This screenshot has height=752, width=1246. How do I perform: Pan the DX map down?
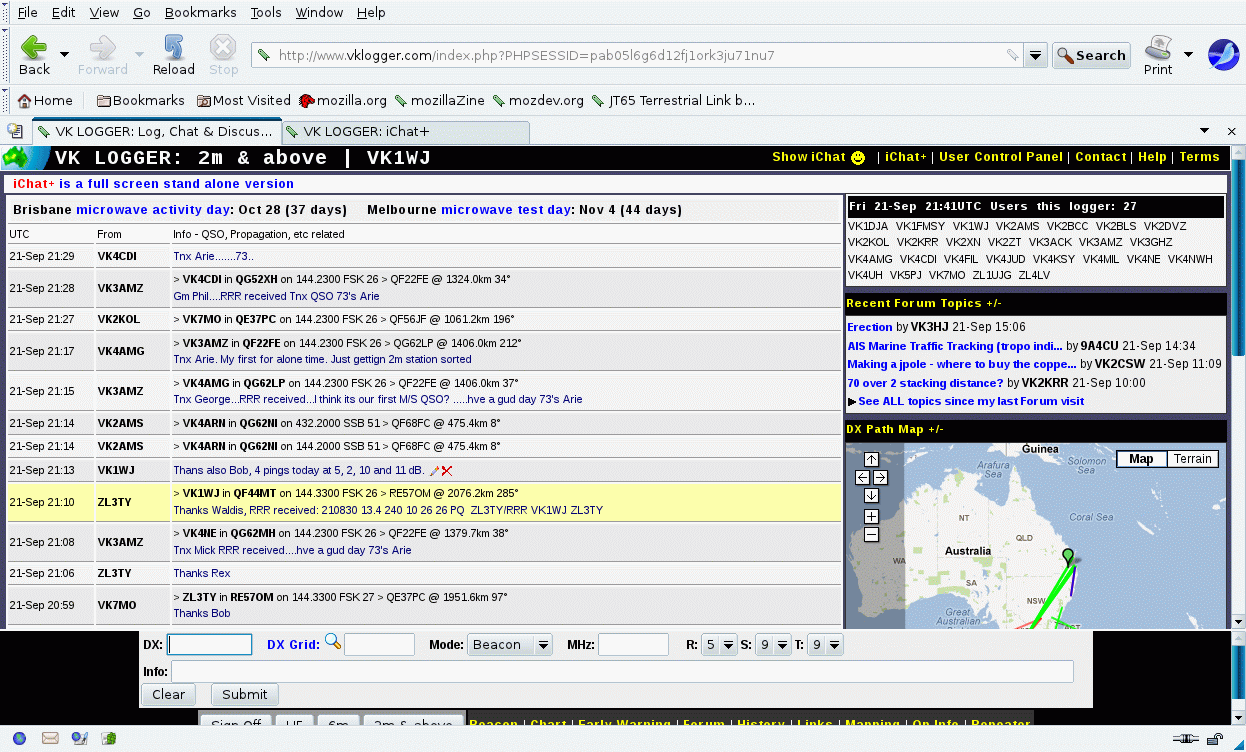pos(871,496)
